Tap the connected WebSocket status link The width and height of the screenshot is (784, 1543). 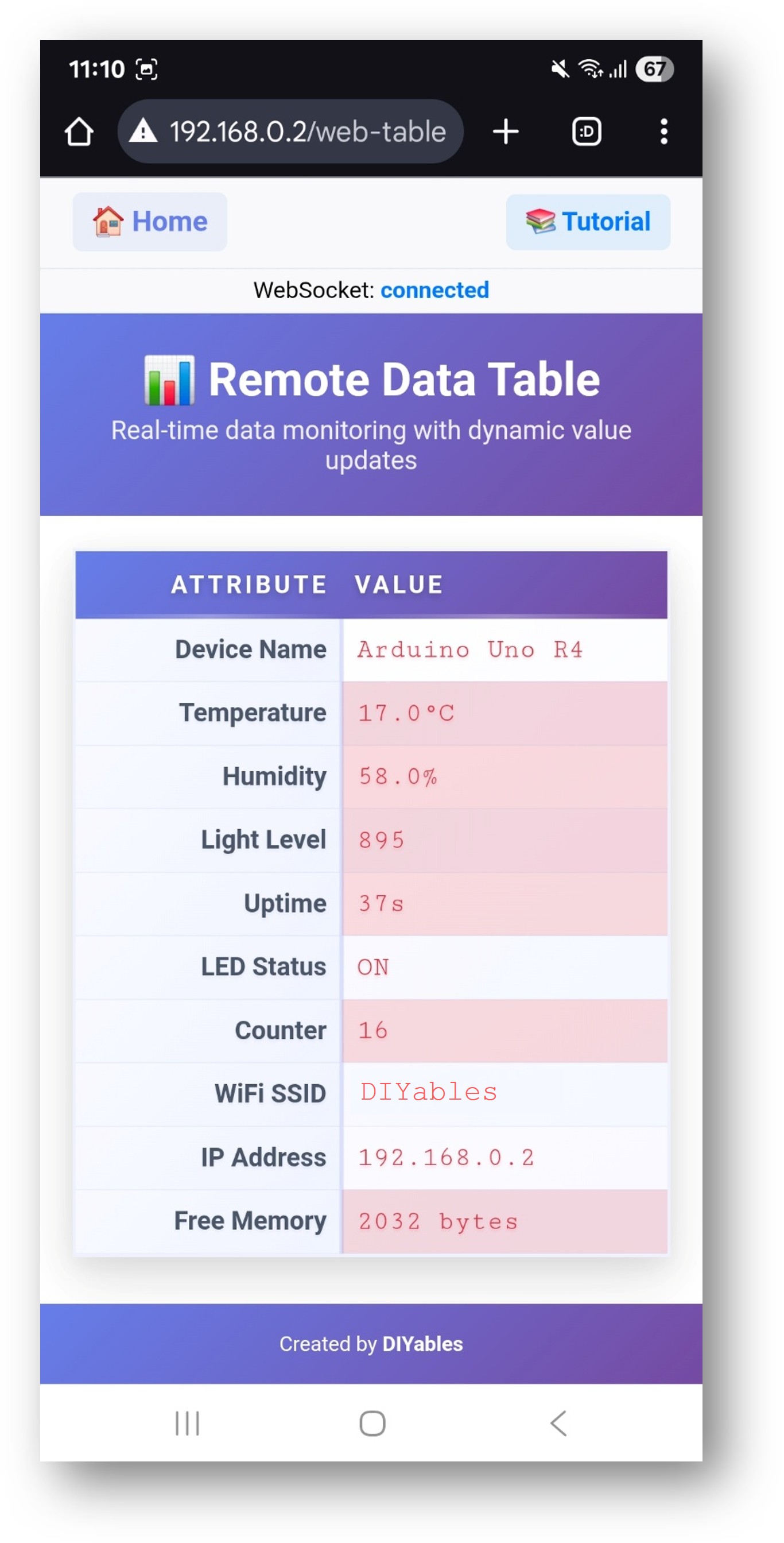(x=435, y=289)
